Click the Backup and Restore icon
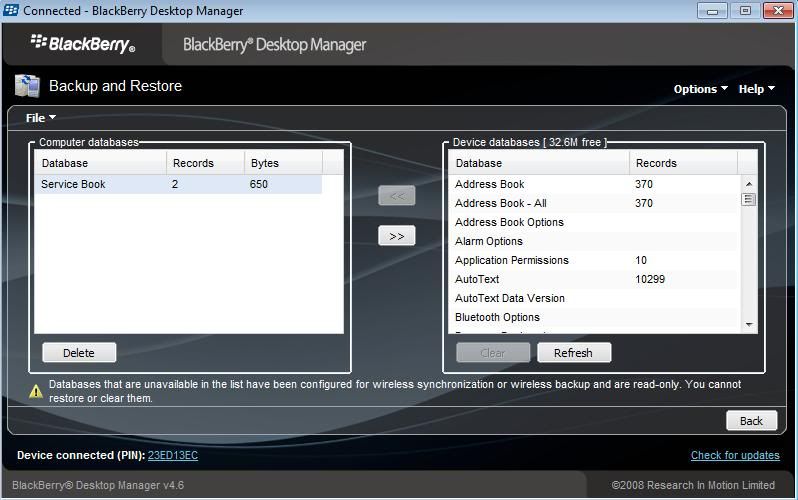The image size is (798, 500). click(x=27, y=86)
